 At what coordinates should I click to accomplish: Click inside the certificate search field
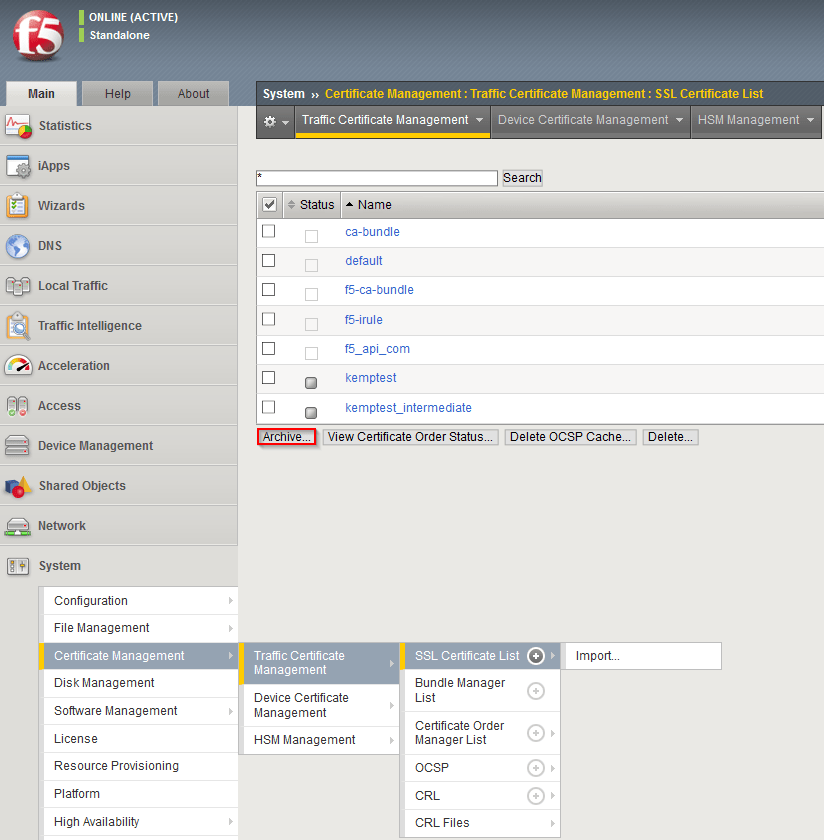[x=375, y=177]
